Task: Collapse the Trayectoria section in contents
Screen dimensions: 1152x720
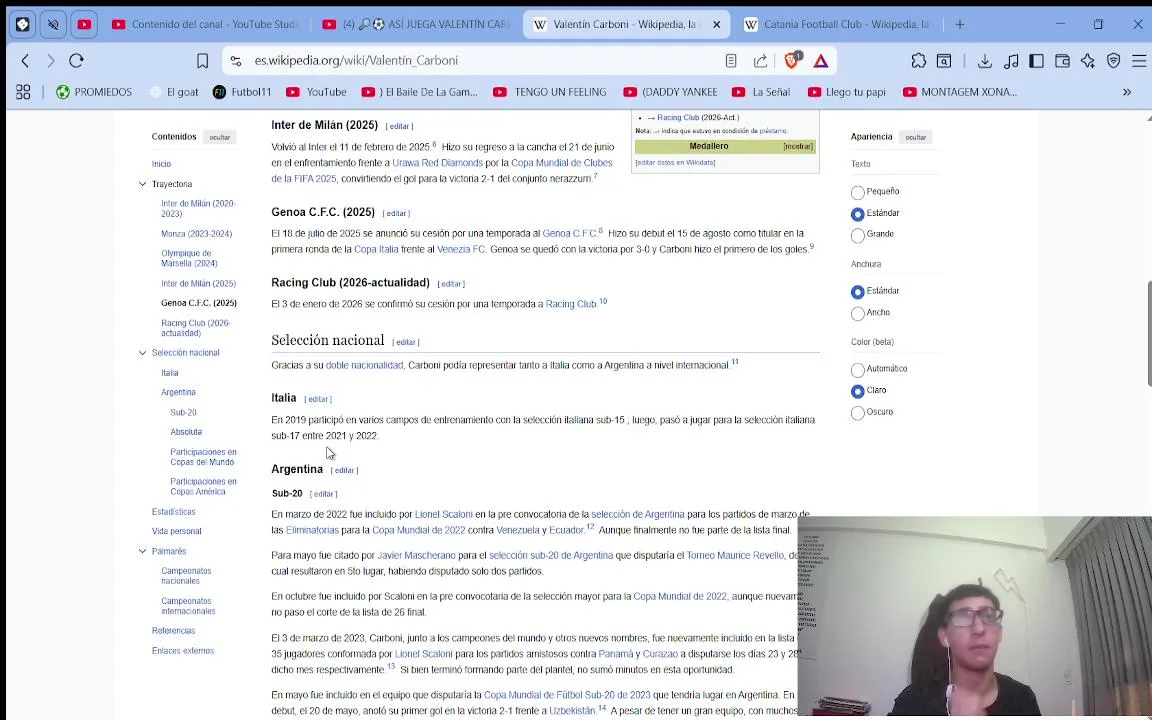Action: (143, 184)
